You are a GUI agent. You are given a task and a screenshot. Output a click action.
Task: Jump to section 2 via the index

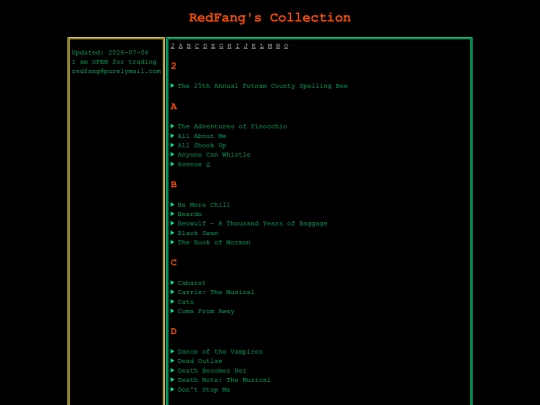point(173,46)
